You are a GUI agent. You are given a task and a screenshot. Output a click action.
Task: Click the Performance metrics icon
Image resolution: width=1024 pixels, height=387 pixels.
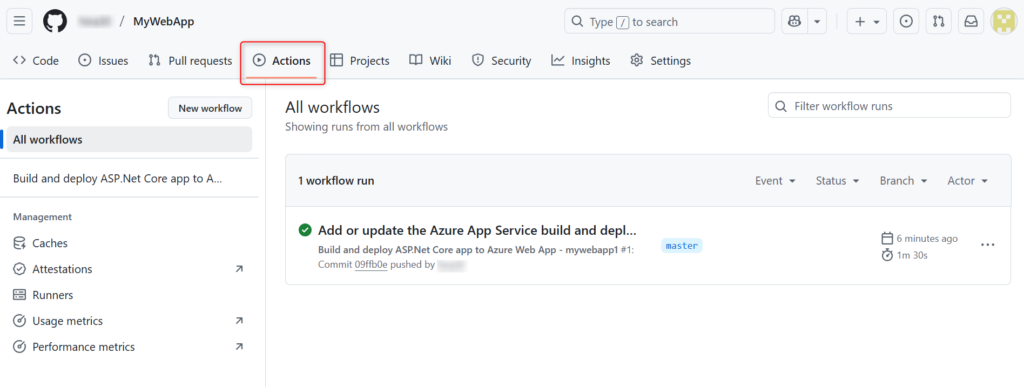[x=20, y=347]
